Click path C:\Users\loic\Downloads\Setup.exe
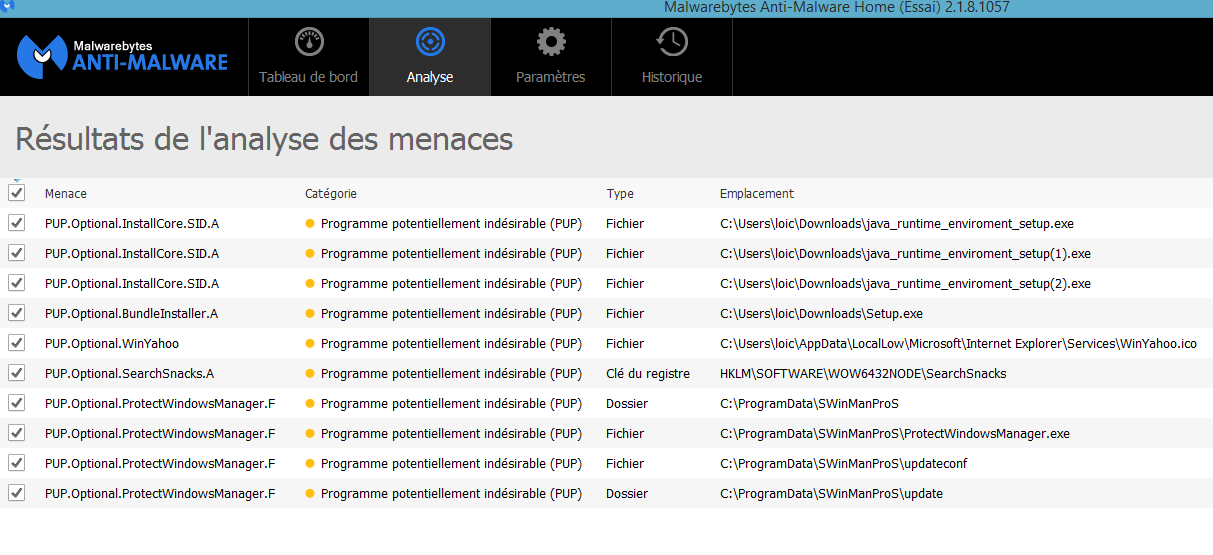 point(821,314)
